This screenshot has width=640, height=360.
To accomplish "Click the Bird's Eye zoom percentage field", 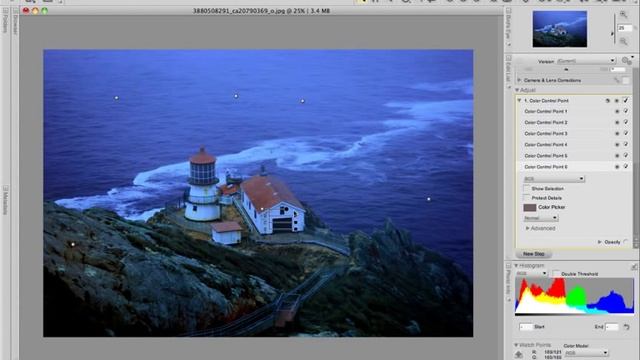I will coord(624,28).
